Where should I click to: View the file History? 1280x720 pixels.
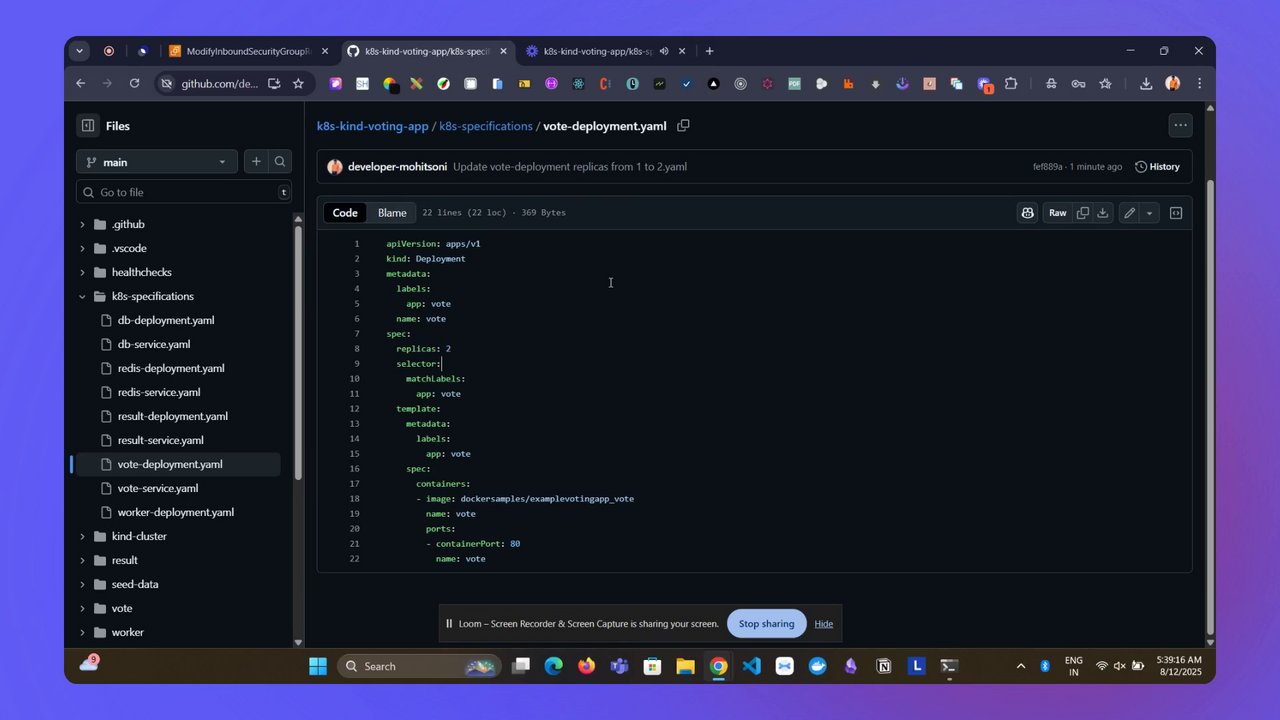click(1157, 167)
